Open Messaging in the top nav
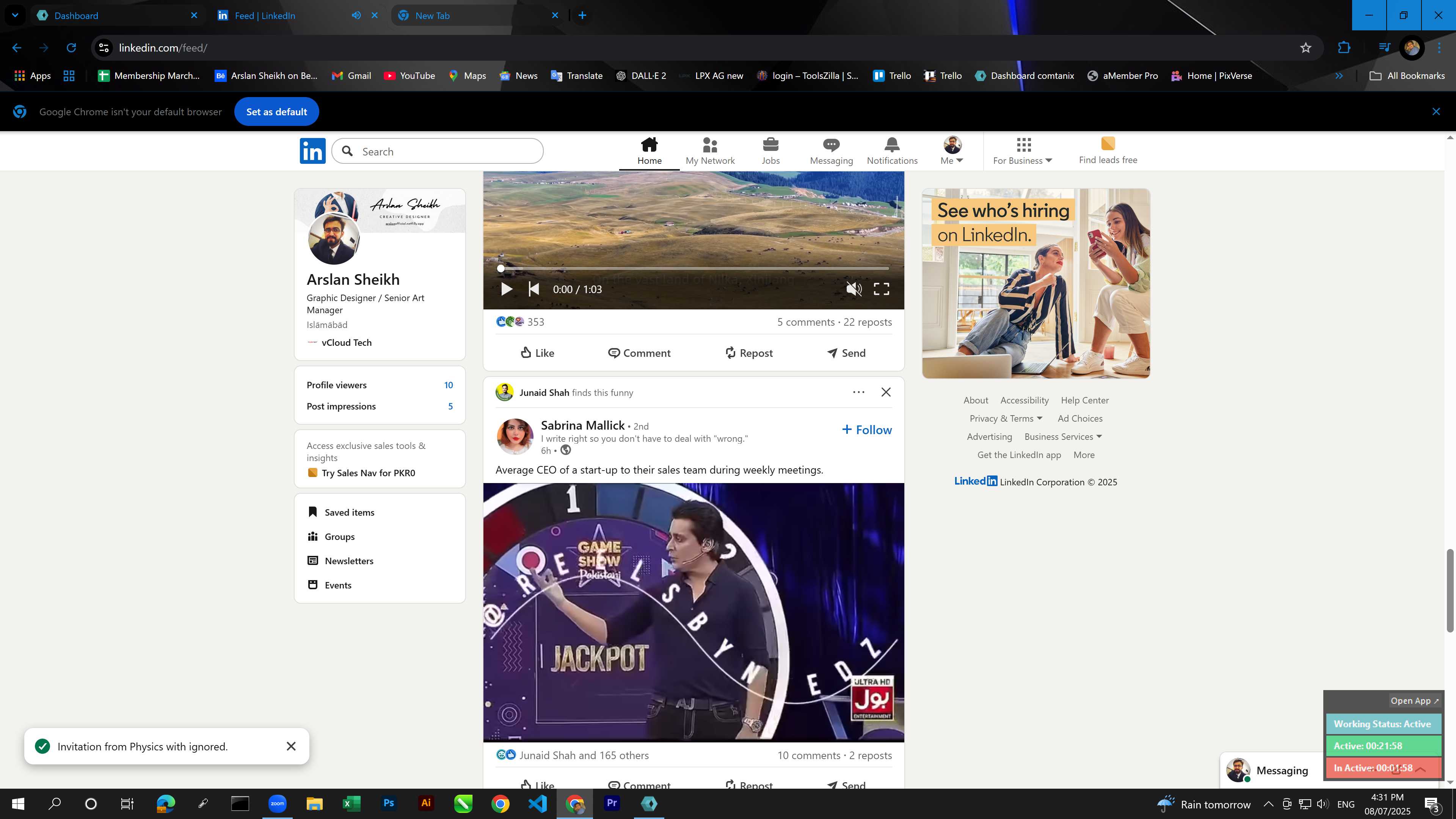Image resolution: width=1456 pixels, height=819 pixels. click(x=831, y=152)
